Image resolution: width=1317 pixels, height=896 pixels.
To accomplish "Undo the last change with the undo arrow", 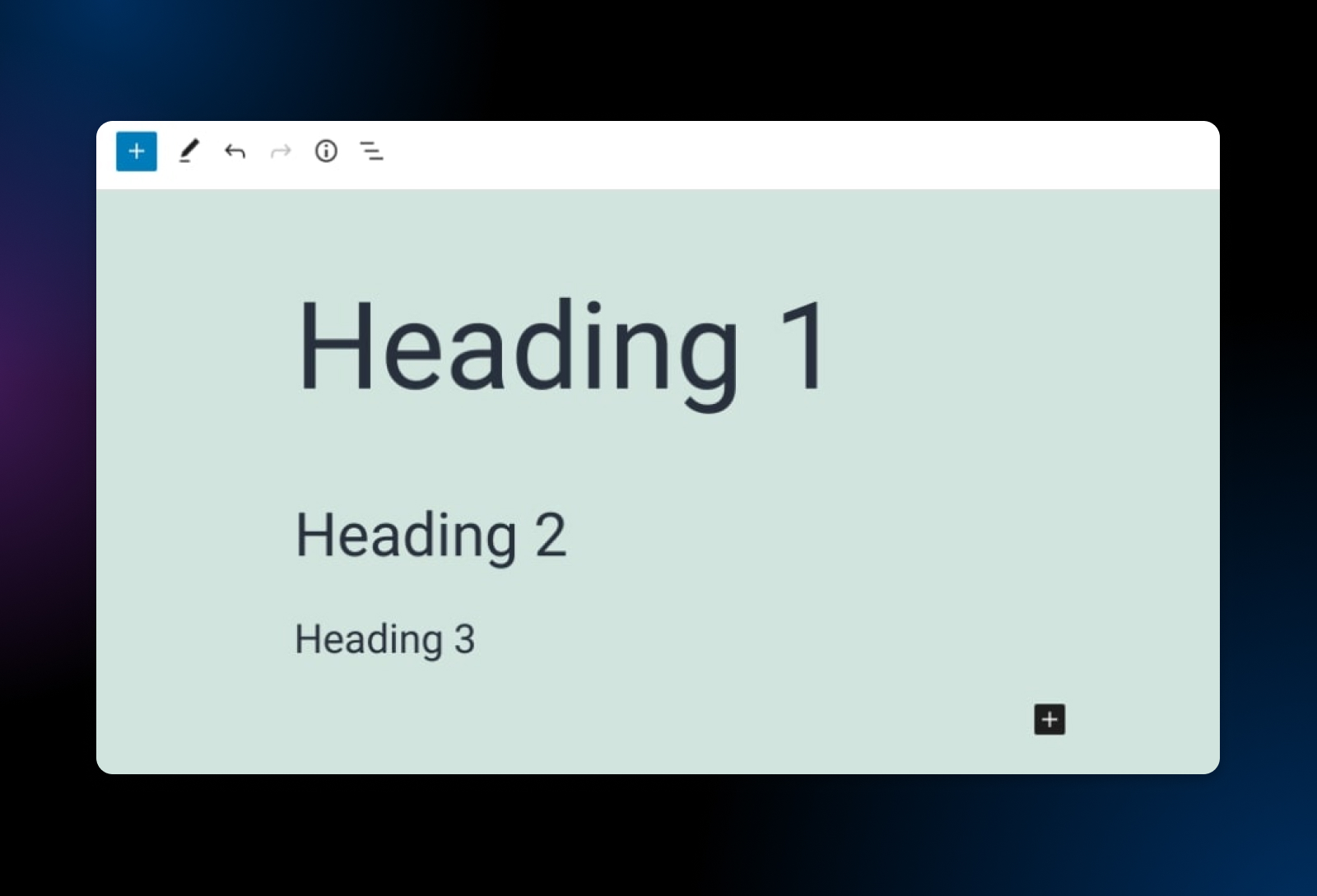I will click(x=235, y=151).
